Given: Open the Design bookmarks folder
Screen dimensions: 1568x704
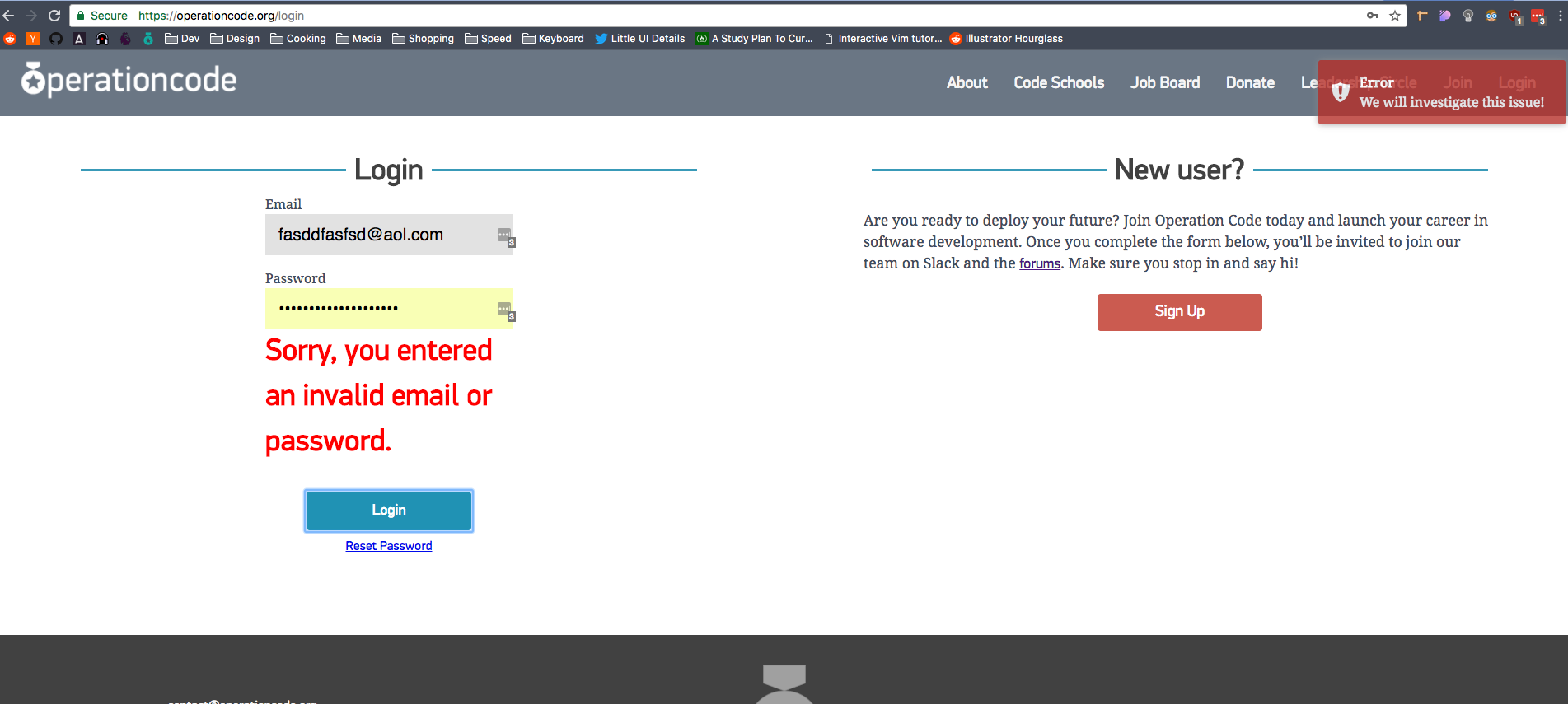Looking at the screenshot, I should (235, 39).
